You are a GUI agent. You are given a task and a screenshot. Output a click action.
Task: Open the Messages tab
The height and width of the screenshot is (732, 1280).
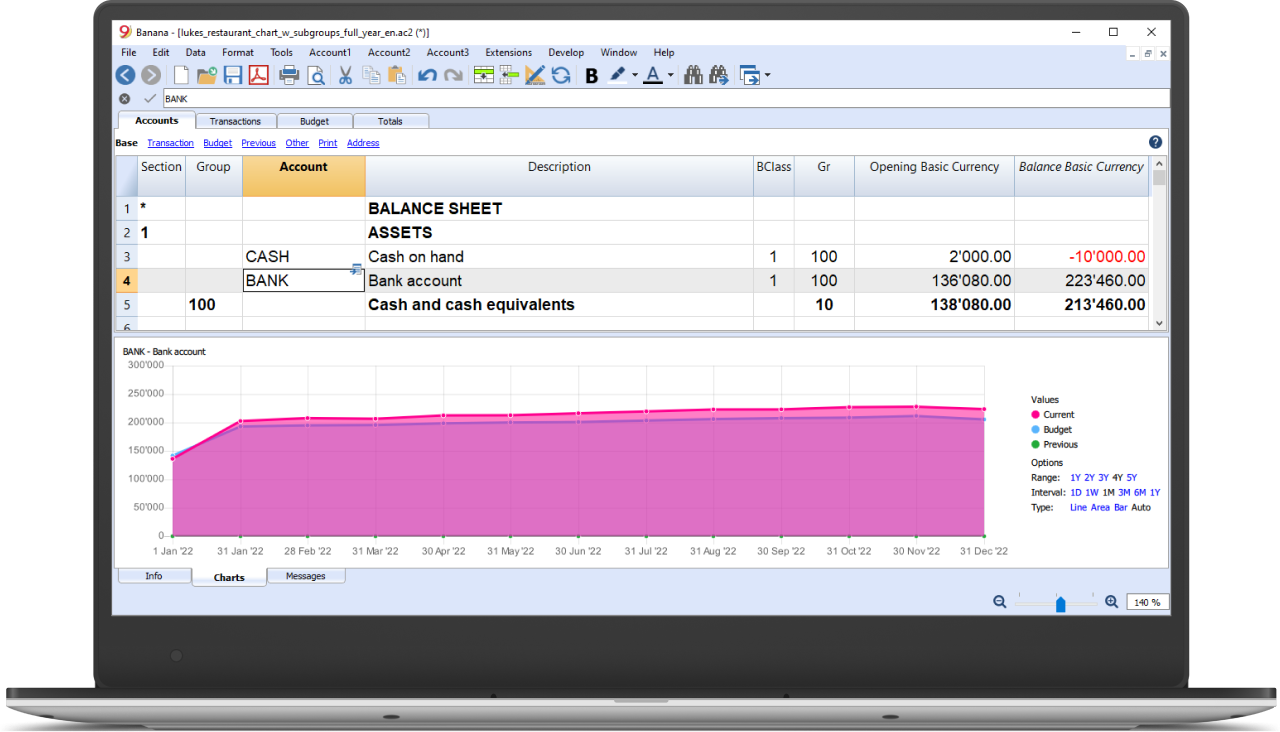pyautogui.click(x=306, y=576)
